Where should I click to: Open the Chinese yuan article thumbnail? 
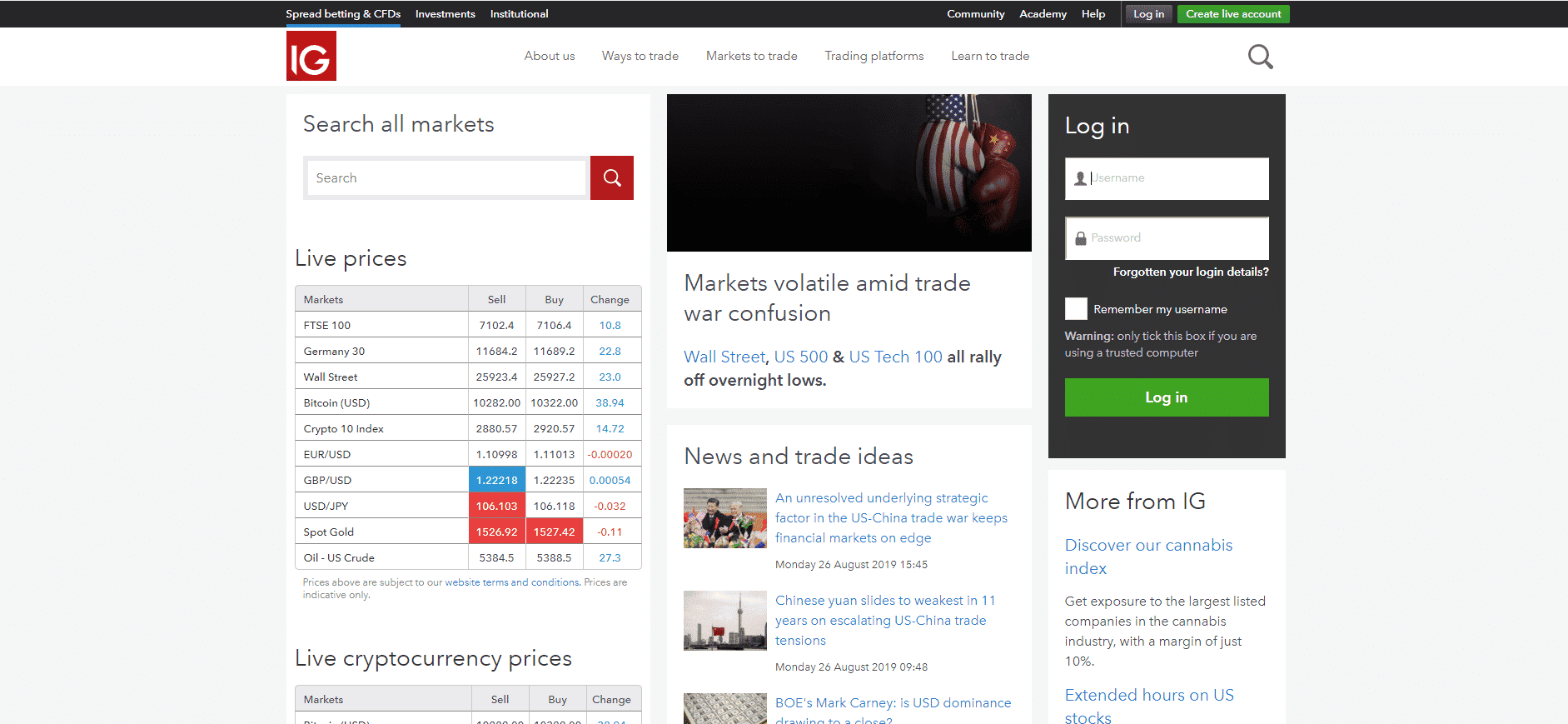pos(724,621)
